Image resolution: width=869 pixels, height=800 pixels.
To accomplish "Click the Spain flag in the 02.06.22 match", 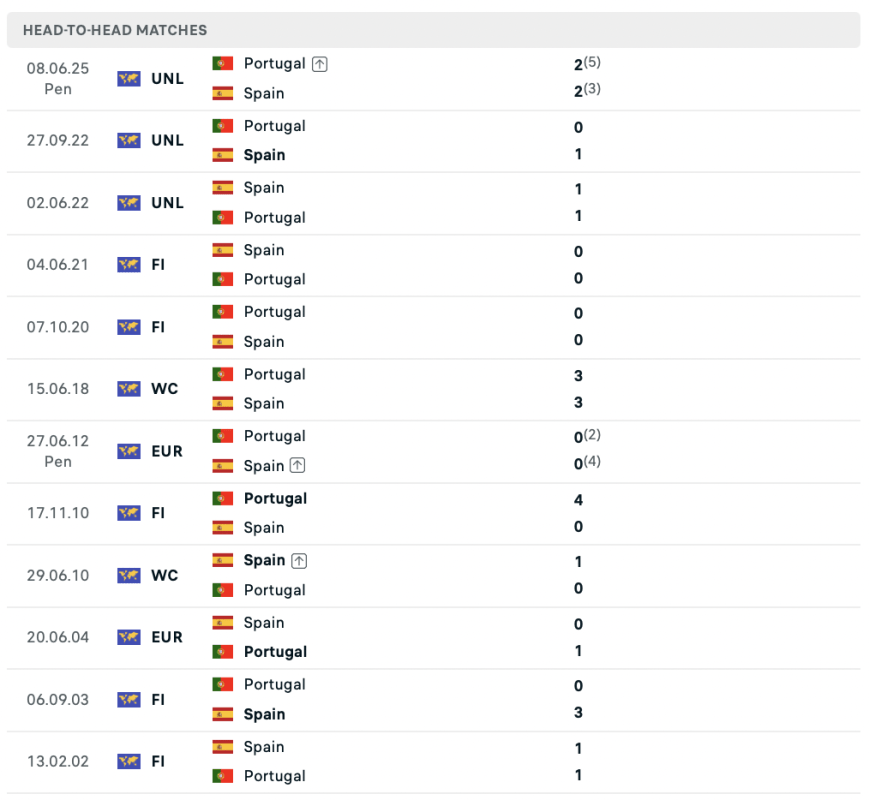I will point(222,187).
